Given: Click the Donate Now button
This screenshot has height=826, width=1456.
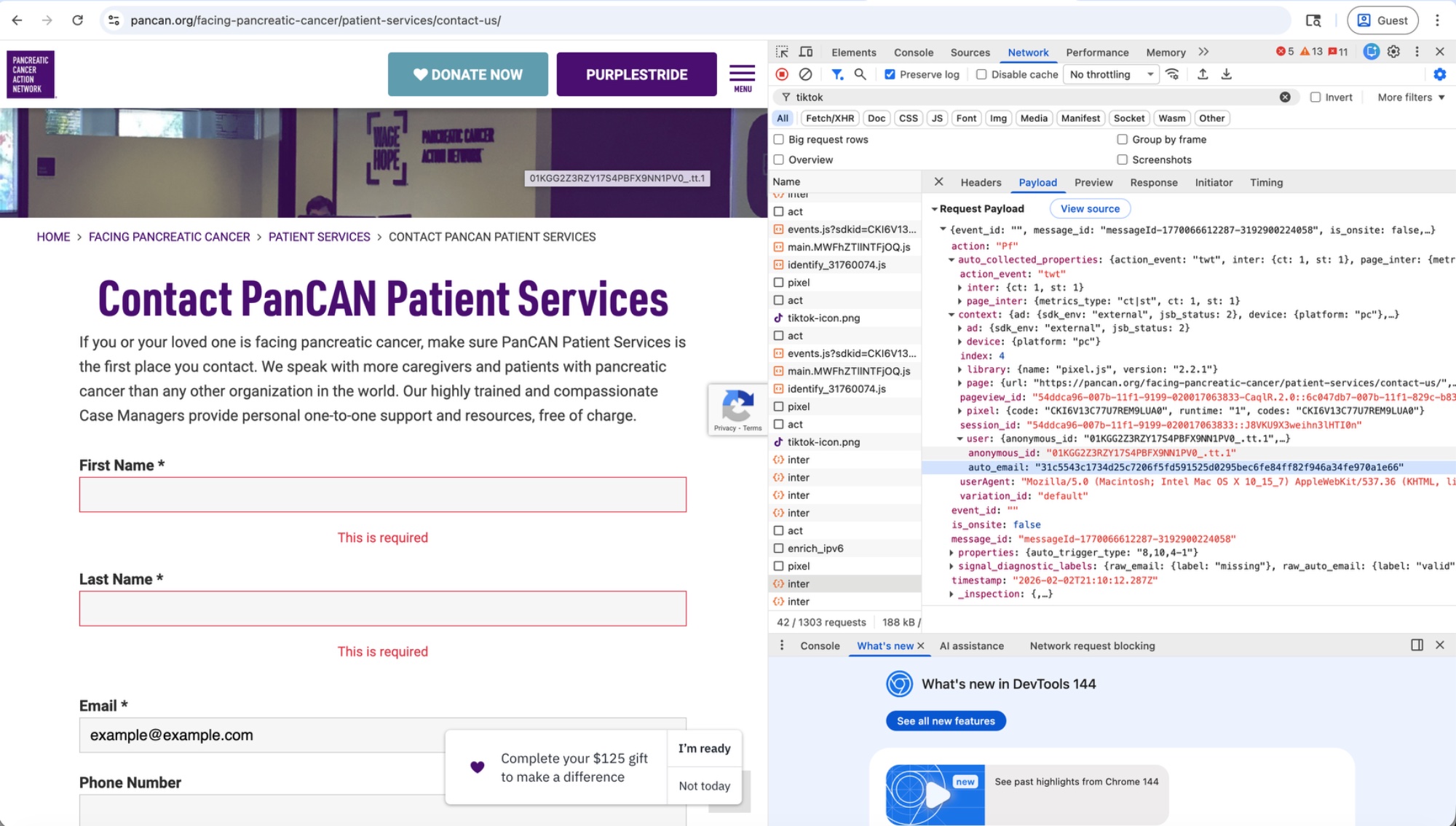Looking at the screenshot, I should click(x=468, y=74).
